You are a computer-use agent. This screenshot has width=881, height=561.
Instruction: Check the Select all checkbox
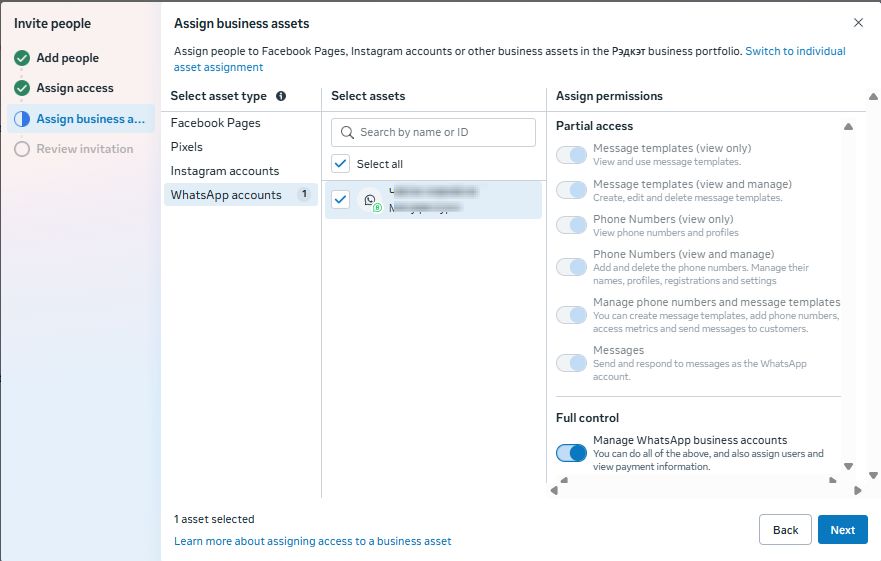coord(341,164)
